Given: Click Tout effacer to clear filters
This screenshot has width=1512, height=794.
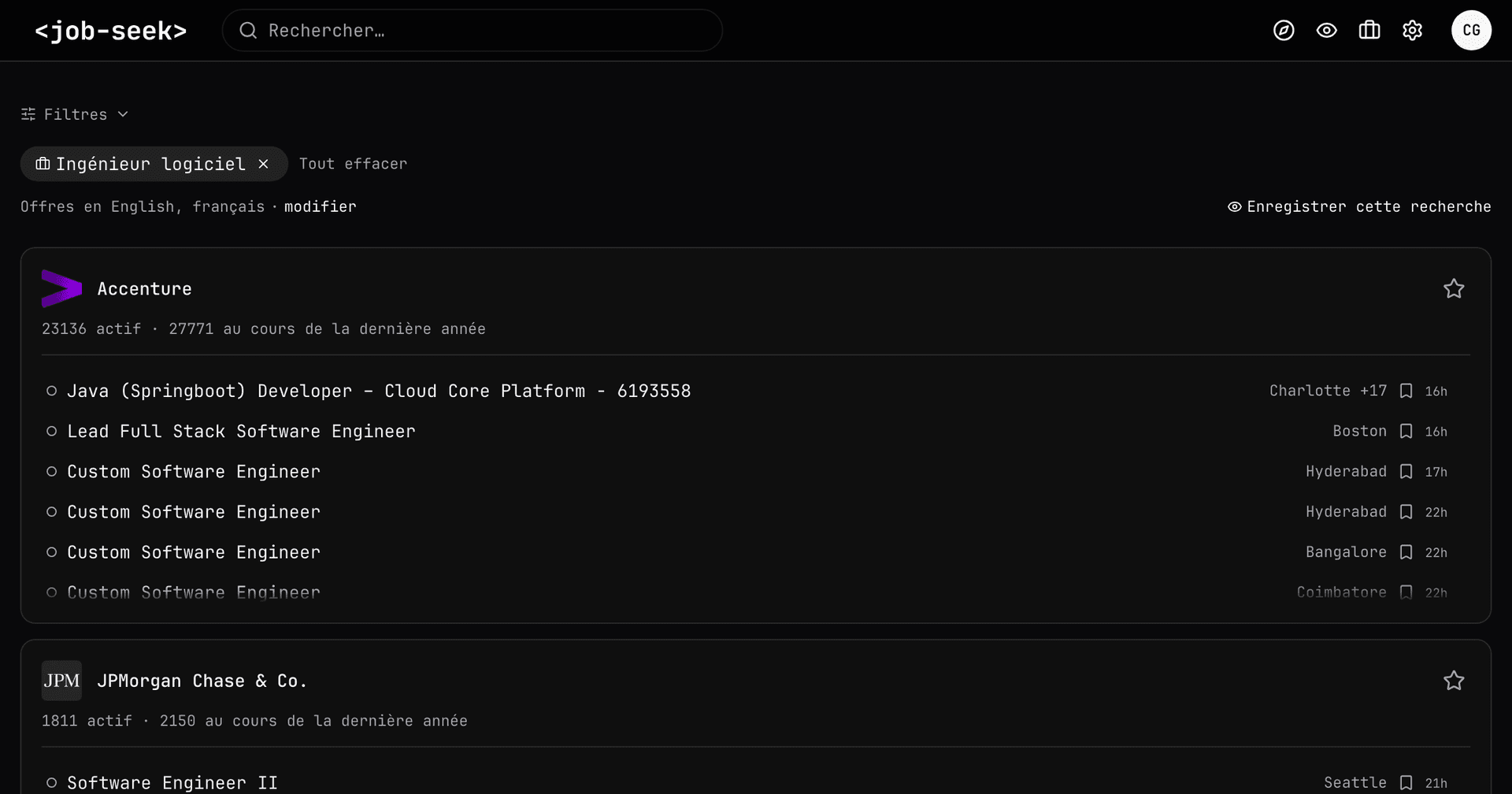Looking at the screenshot, I should click(x=353, y=164).
